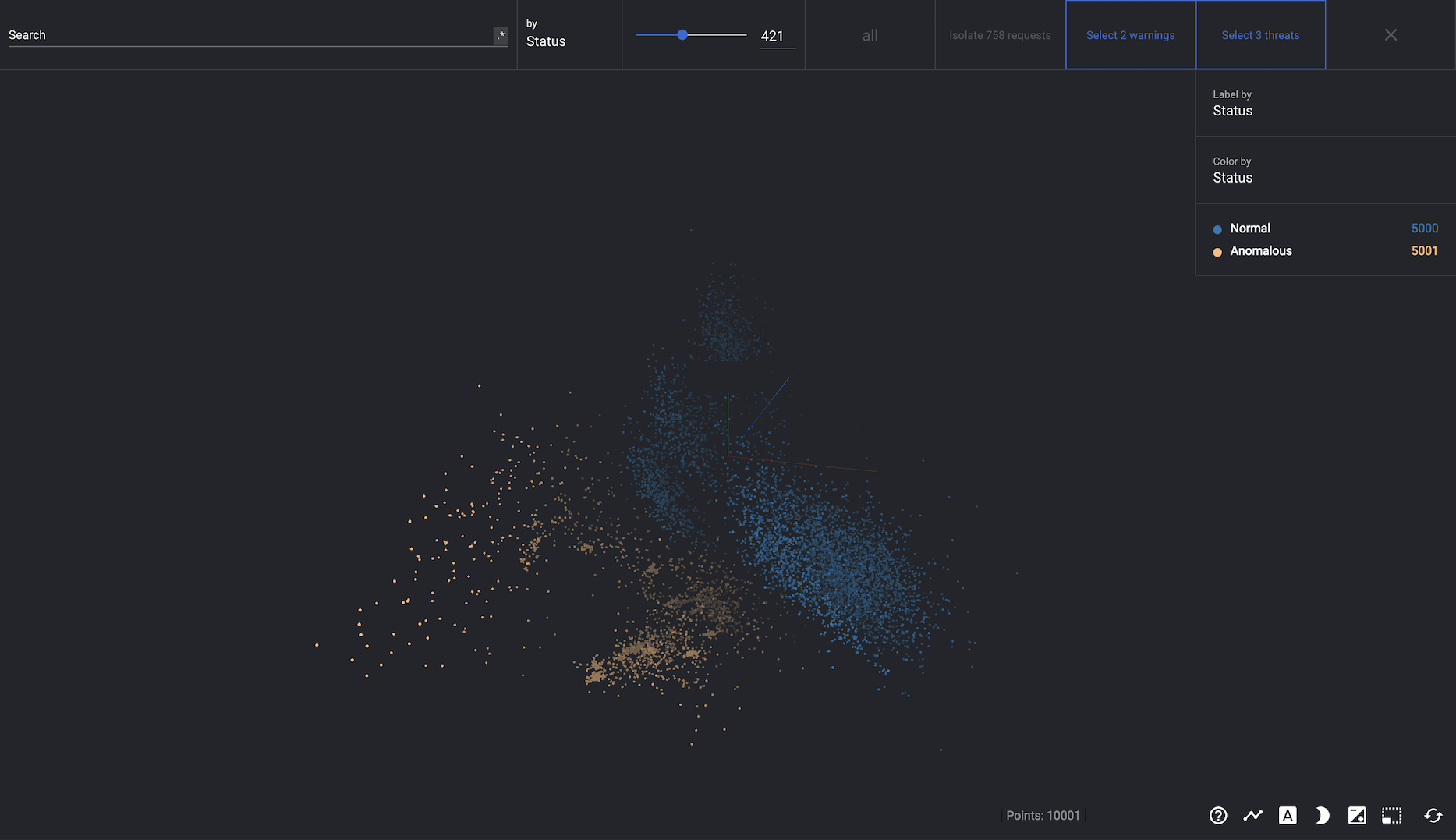Image resolution: width=1456 pixels, height=840 pixels.
Task: Toggle night mode with moon icon
Action: click(x=1322, y=815)
